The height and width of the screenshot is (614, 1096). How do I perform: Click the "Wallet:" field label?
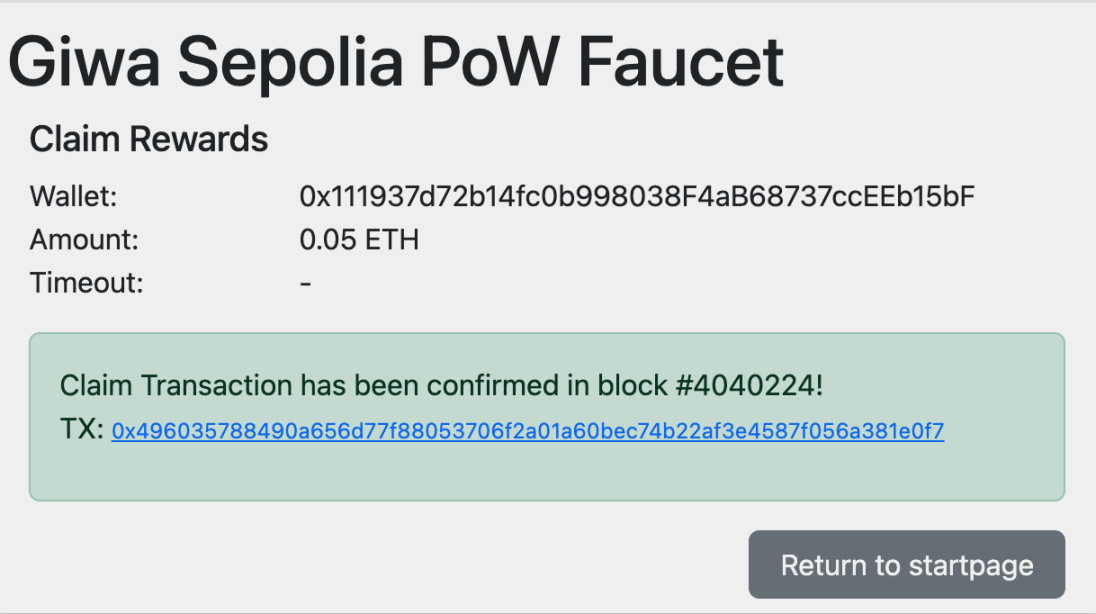click(x=74, y=197)
